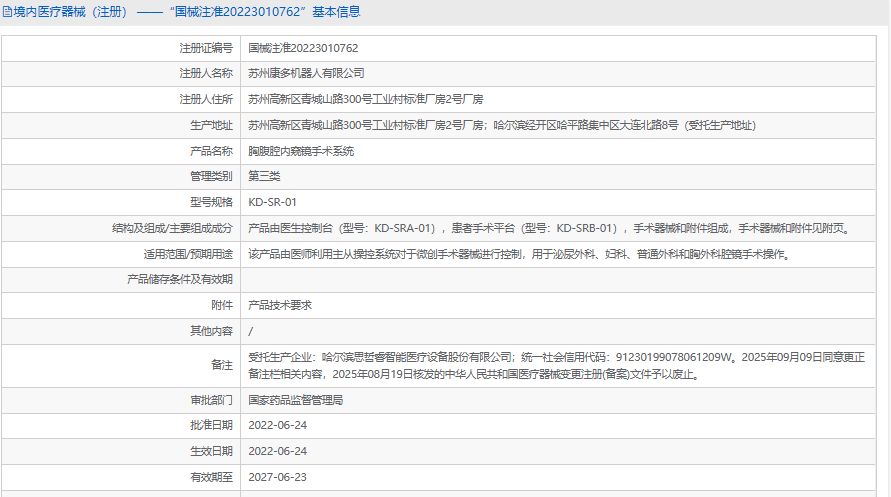891x497 pixels.
Task: Click the '附件' label
Action: coord(222,306)
